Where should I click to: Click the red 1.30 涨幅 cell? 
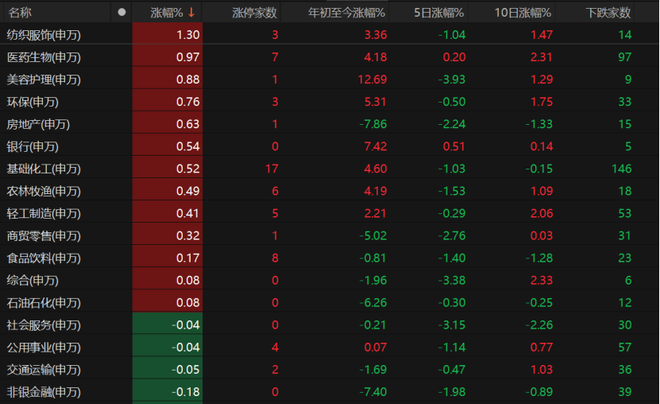coord(187,34)
